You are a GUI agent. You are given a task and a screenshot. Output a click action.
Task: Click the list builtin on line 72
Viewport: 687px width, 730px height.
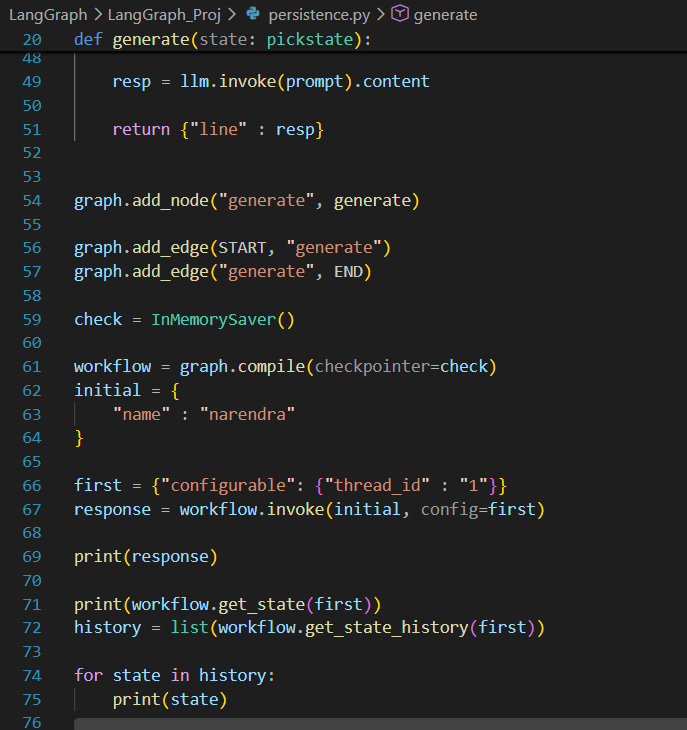pyautogui.click(x=189, y=628)
